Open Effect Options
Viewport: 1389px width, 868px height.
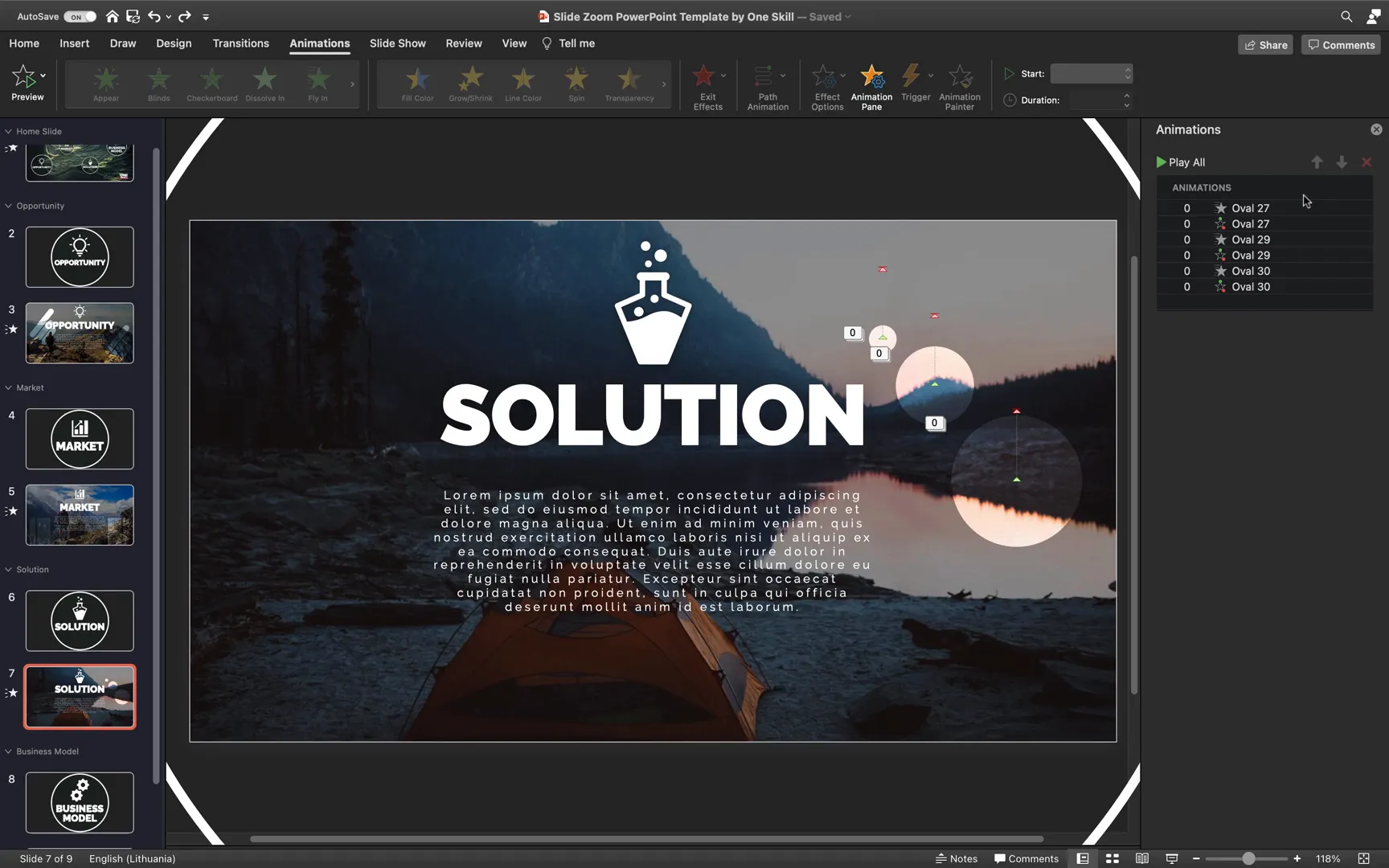click(827, 87)
